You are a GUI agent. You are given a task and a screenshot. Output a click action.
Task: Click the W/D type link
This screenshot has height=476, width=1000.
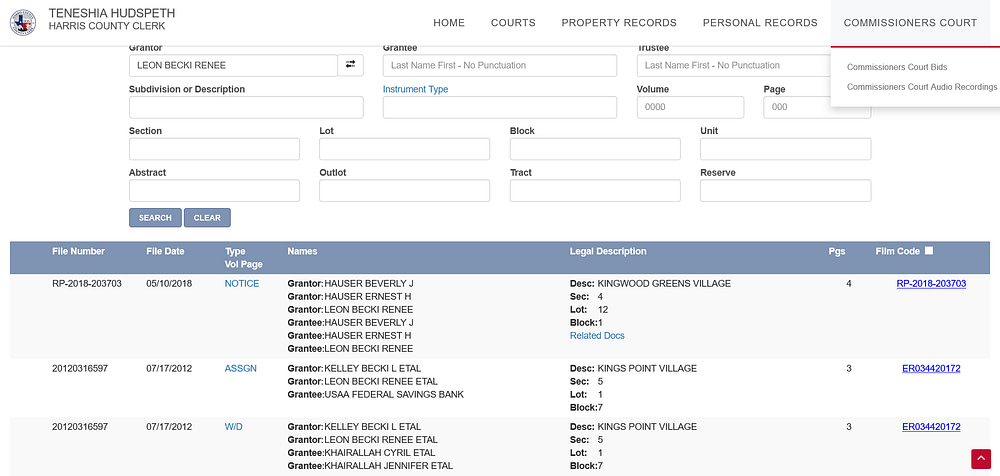click(233, 427)
